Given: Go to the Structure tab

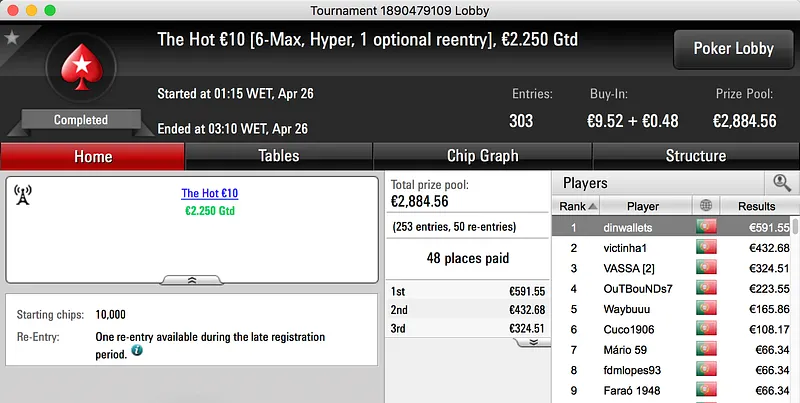Looking at the screenshot, I should [695, 156].
